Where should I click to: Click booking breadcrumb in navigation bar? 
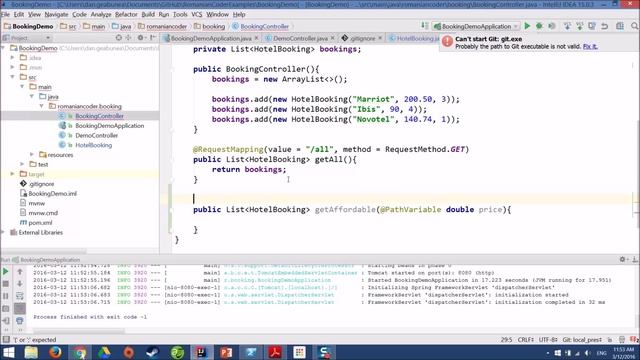[x=209, y=26]
